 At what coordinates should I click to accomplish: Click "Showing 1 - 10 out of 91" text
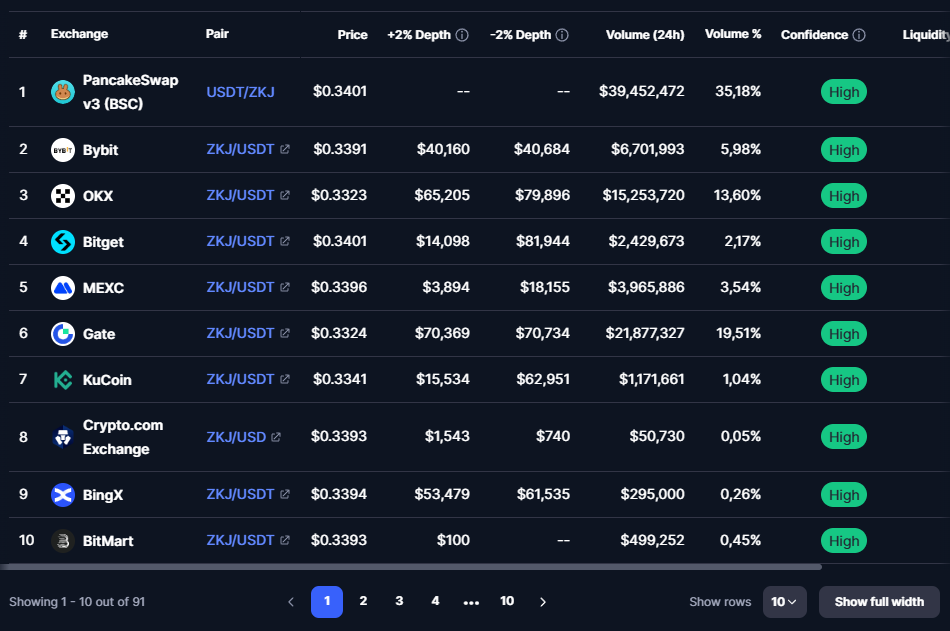(77, 602)
